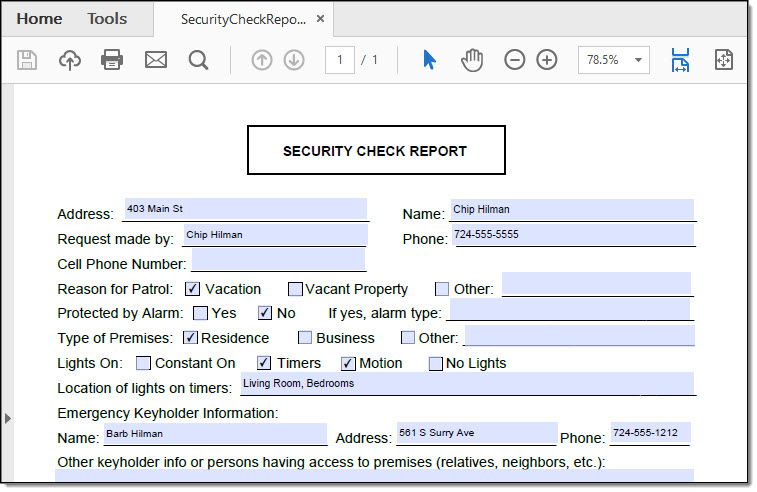Expand the left navigation pane arrow

[x=8, y=418]
